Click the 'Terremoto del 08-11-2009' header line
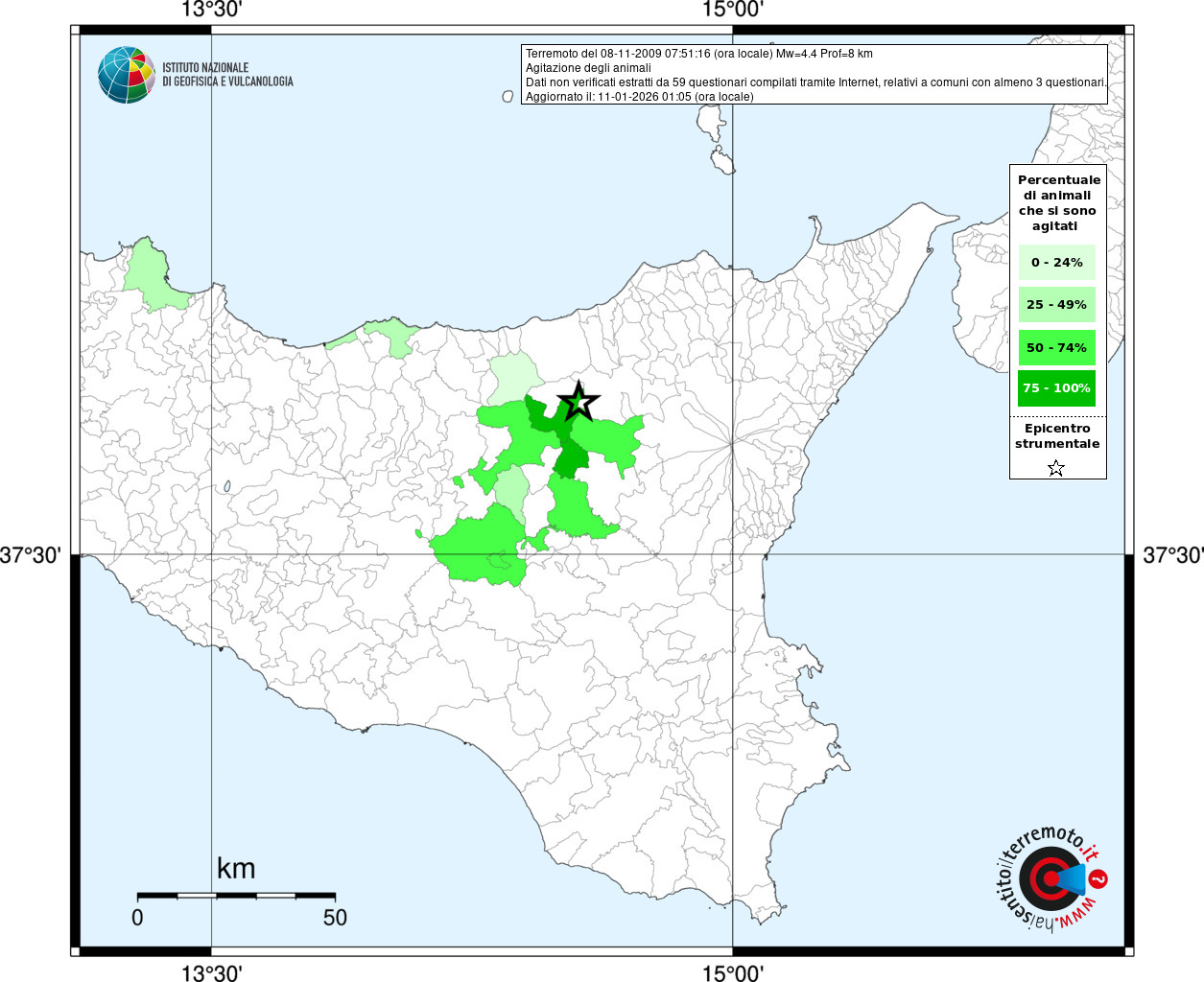Screen dimensions: 1204x982 click(699, 54)
